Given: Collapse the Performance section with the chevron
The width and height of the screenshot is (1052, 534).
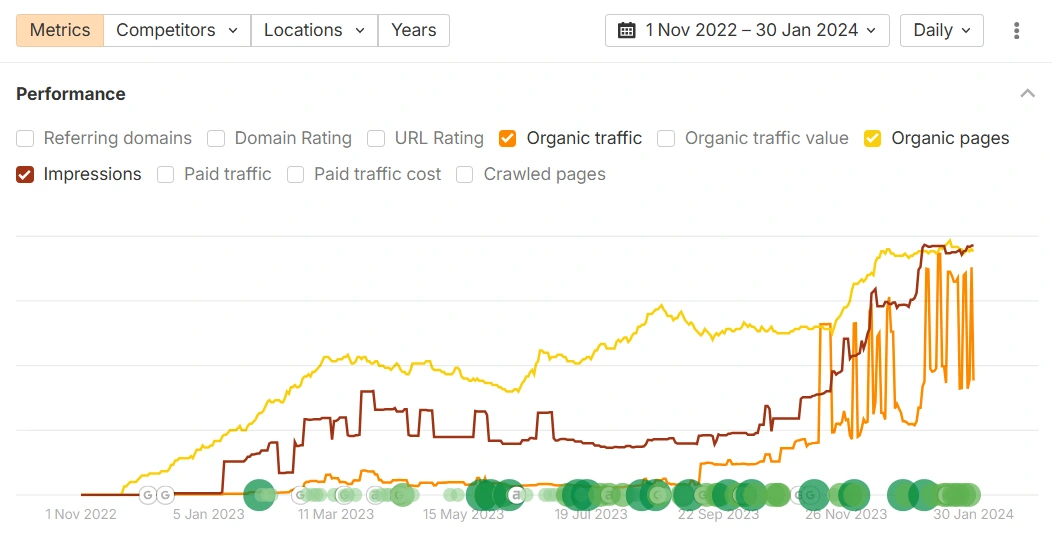Looking at the screenshot, I should 1027,94.
